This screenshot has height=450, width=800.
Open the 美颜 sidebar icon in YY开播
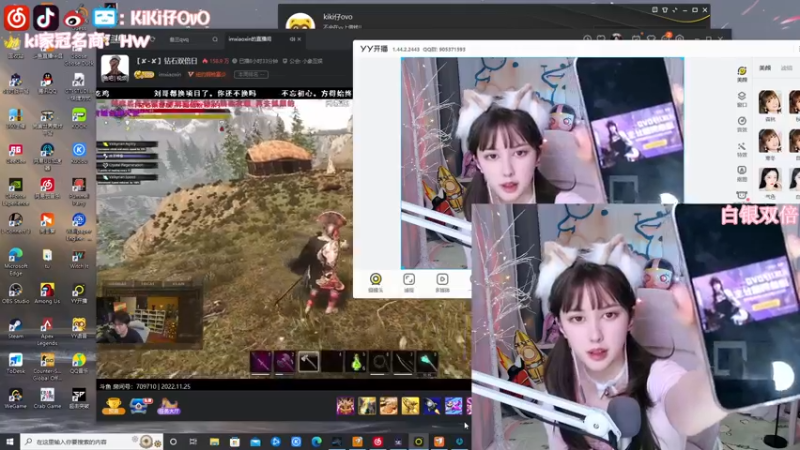tap(742, 74)
